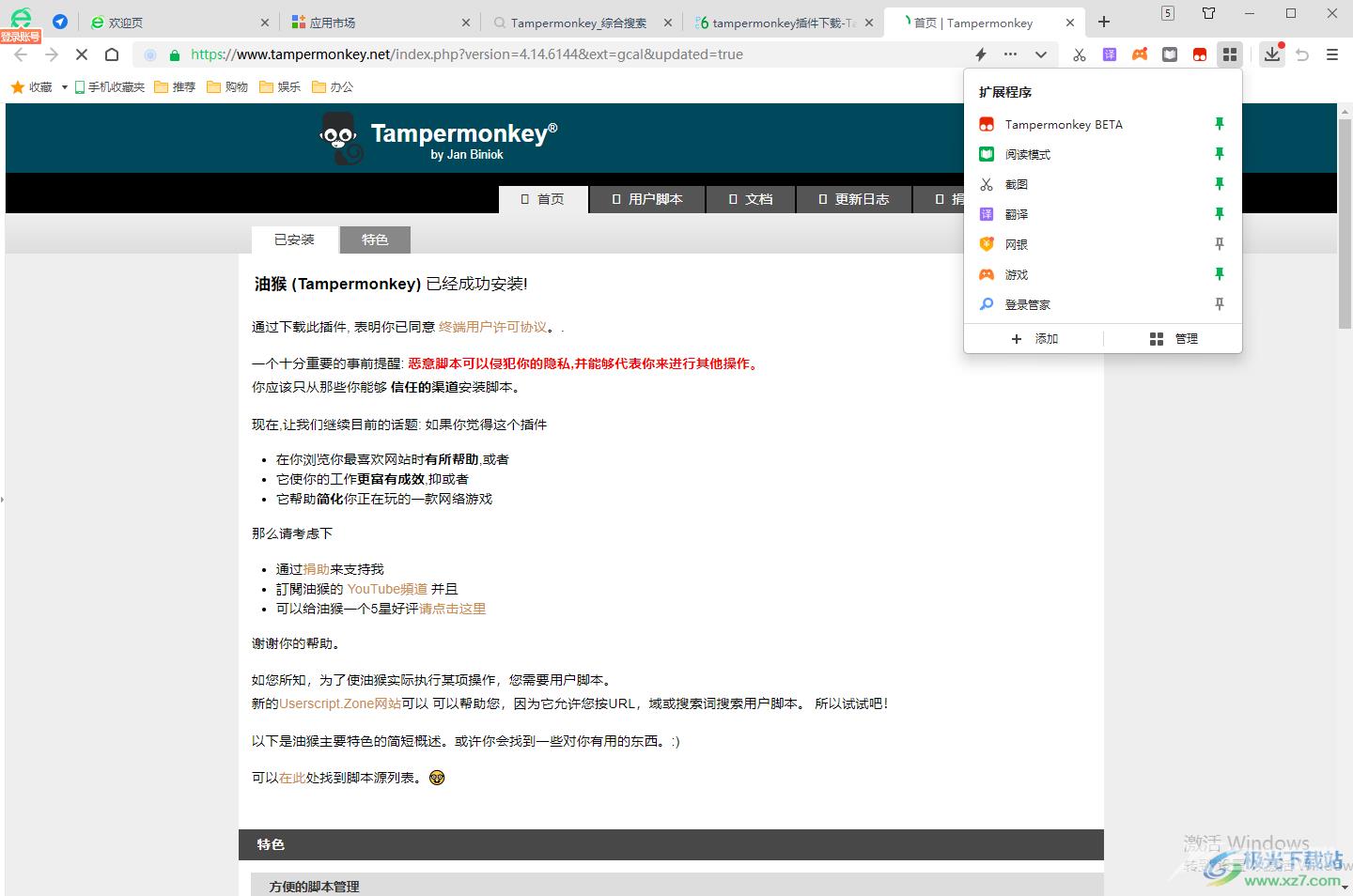
Task: Unpin Tampermonkey BETA from toolbar
Action: click(x=1220, y=124)
